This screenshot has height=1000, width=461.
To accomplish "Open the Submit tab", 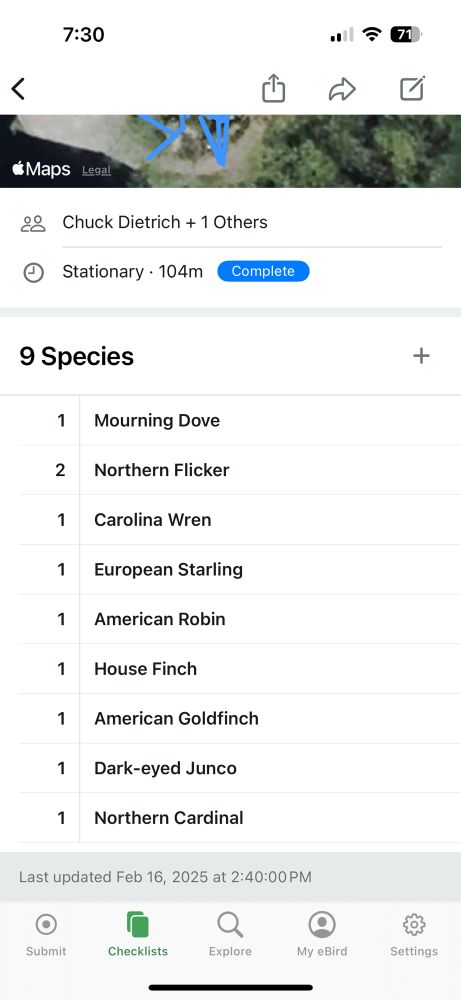I will coord(46,934).
